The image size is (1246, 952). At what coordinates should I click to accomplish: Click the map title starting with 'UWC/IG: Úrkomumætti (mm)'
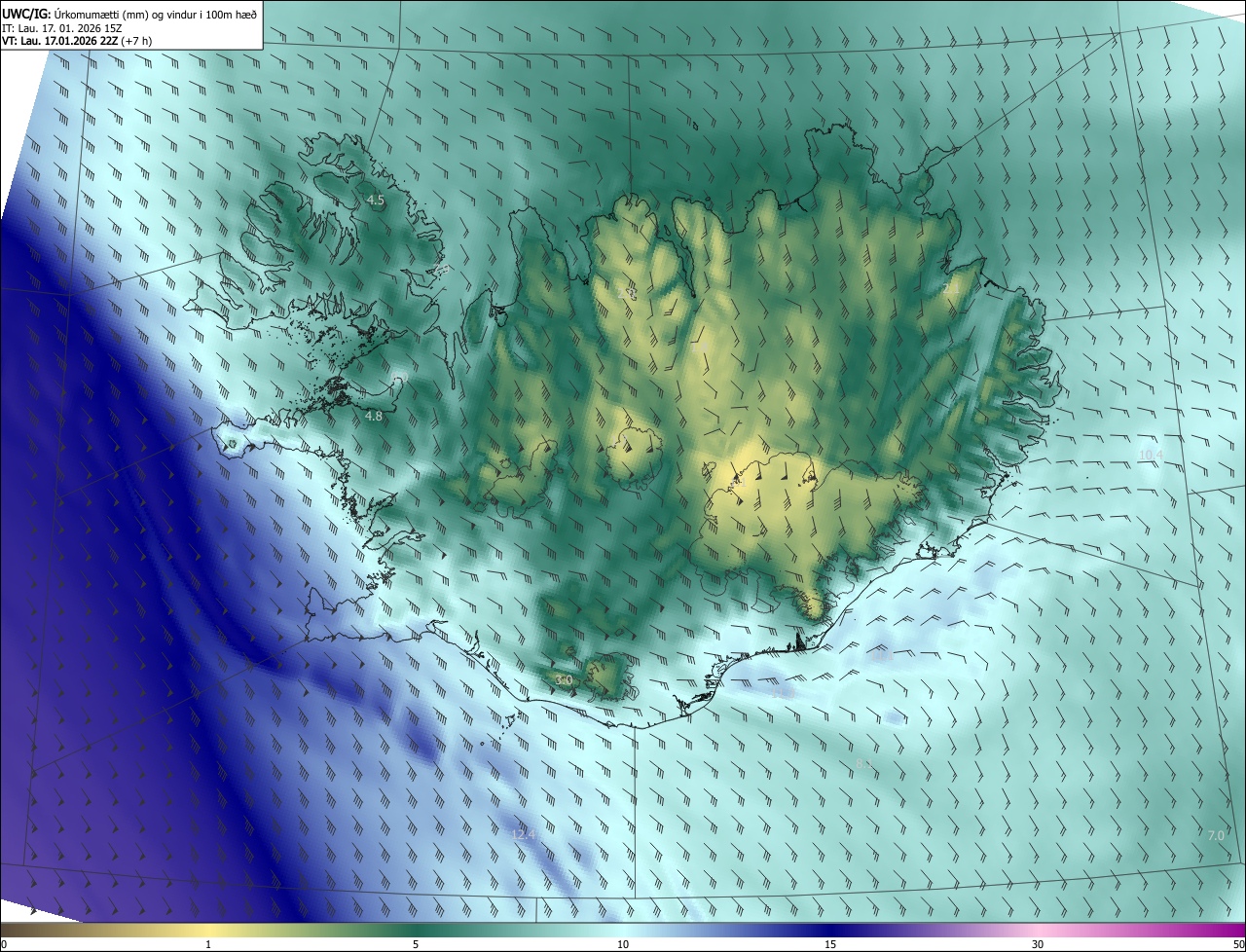(129, 13)
